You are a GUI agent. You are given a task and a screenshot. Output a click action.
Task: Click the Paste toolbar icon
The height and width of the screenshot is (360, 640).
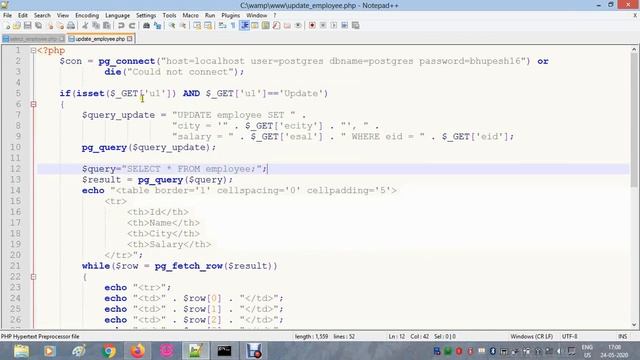(107, 26)
